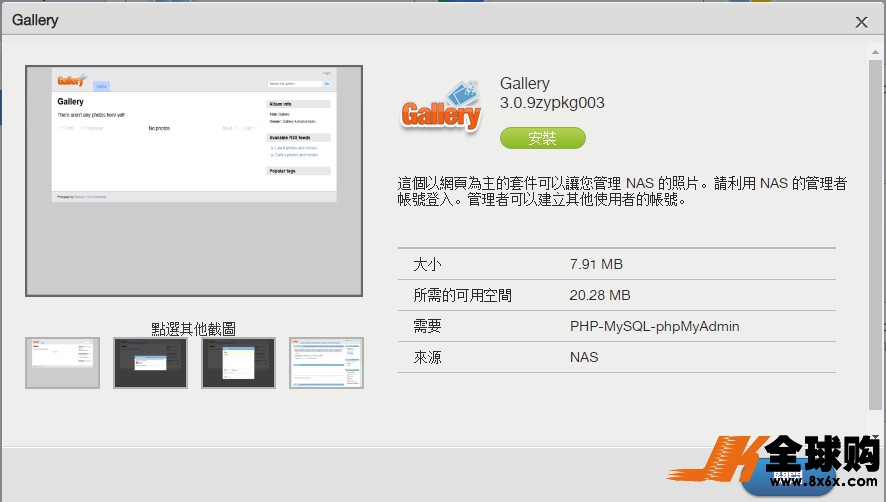Click the large Gallery screenshot preview
This screenshot has width=886, height=502.
194,181
